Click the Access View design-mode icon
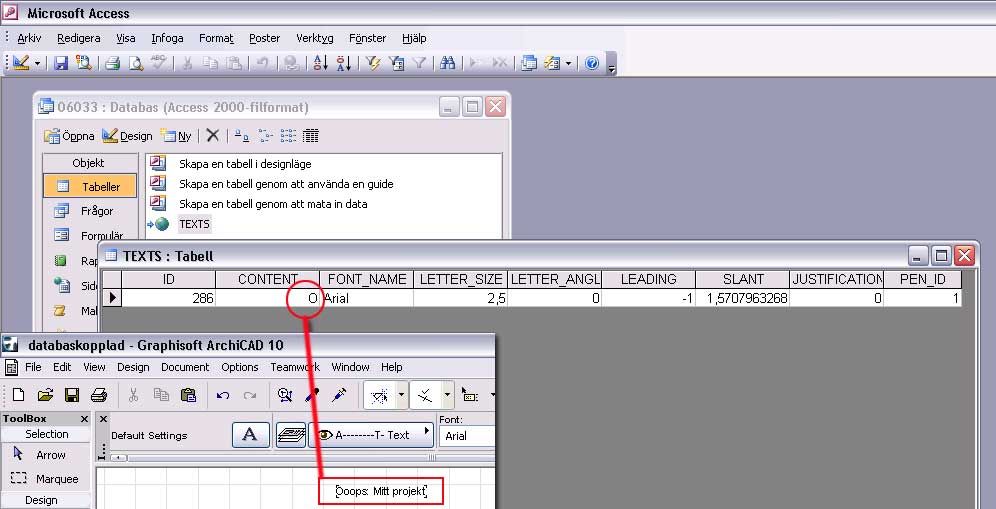 (20, 63)
